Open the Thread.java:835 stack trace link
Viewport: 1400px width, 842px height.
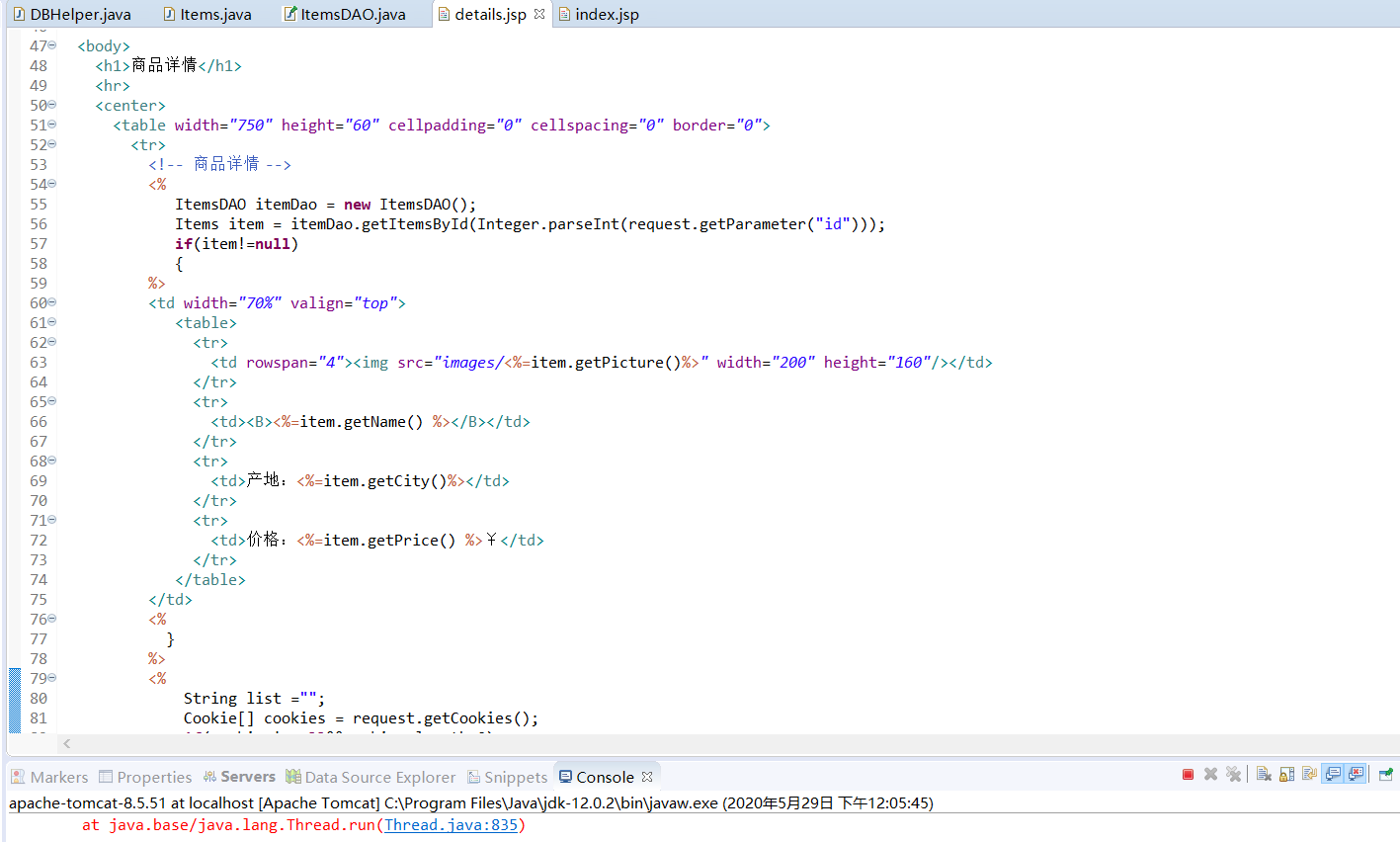click(452, 824)
